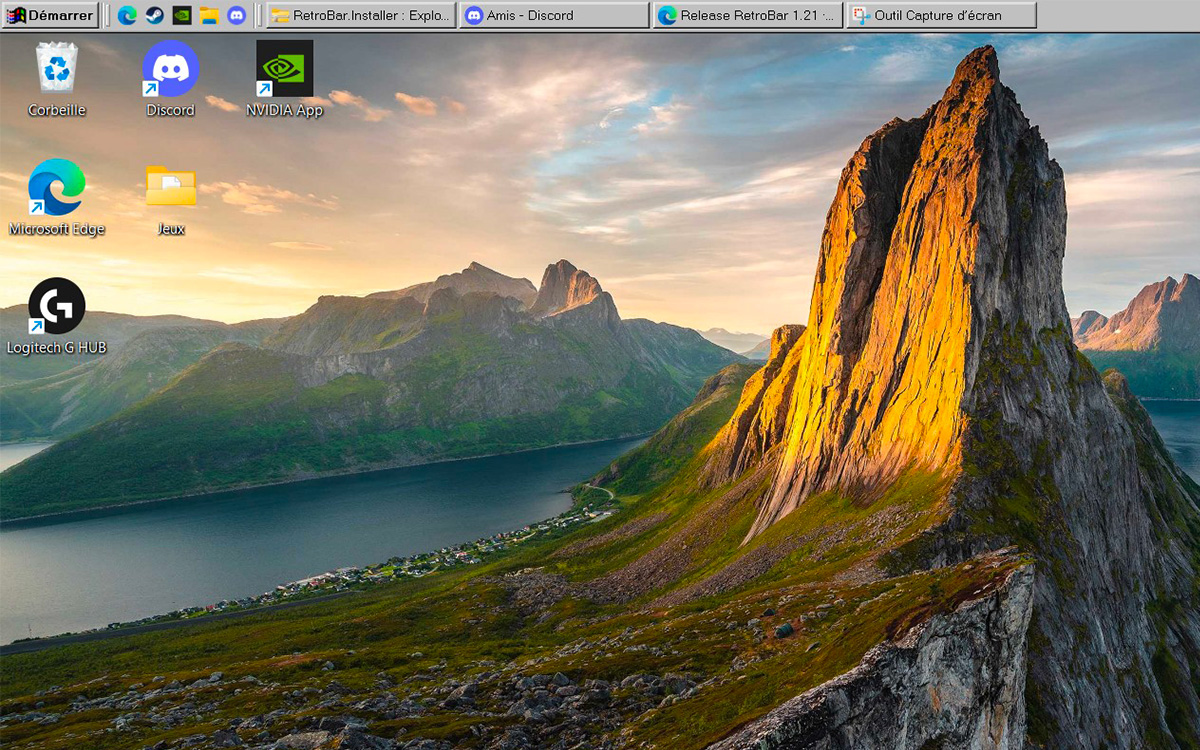Open Discord from the quick launch bar
The width and height of the screenshot is (1200, 750).
point(235,14)
